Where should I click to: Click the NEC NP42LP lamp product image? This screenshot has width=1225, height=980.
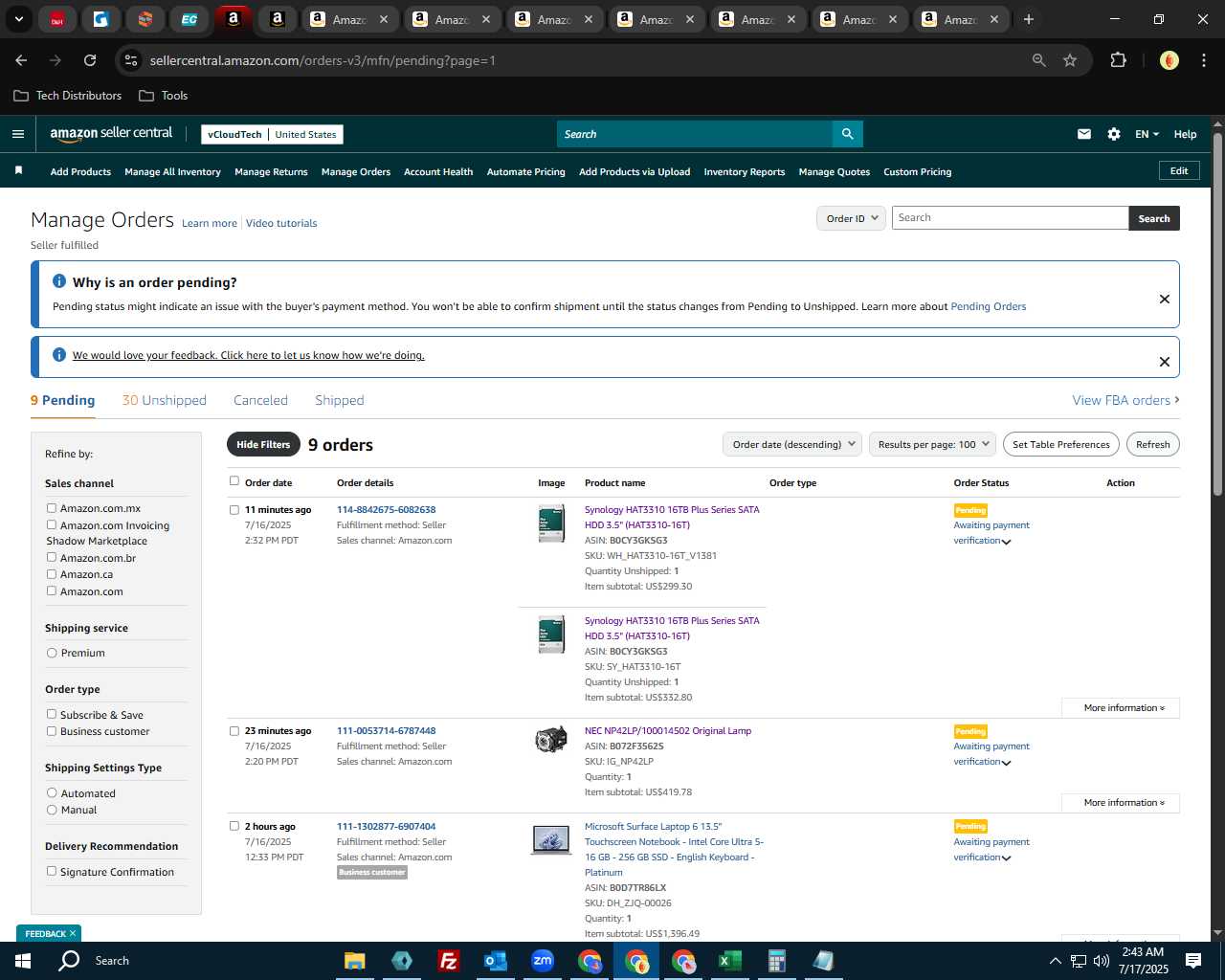coord(551,740)
